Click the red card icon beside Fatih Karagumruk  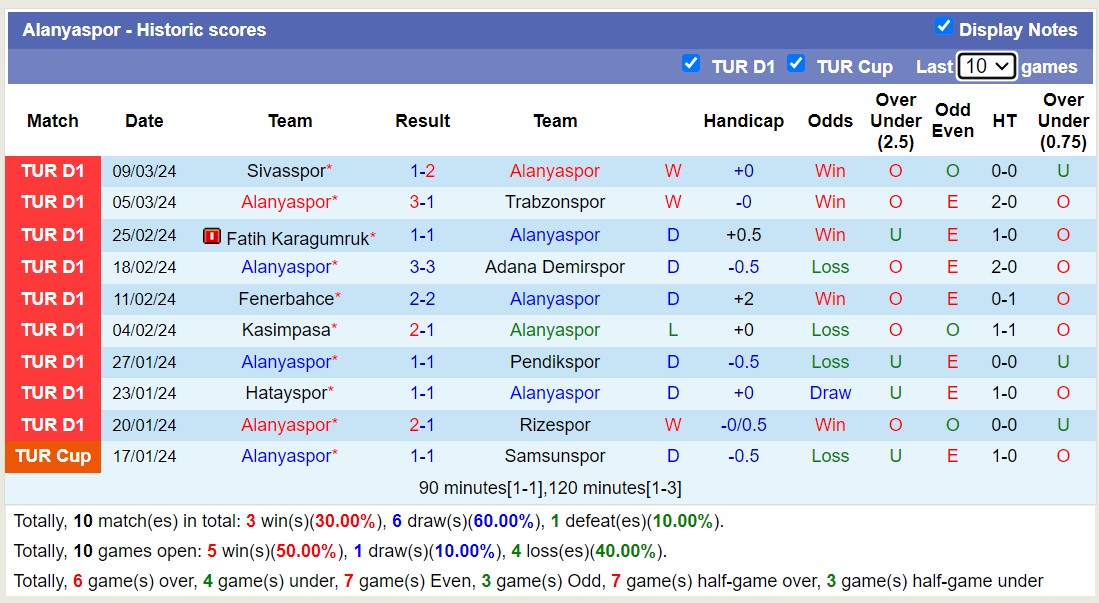point(212,235)
